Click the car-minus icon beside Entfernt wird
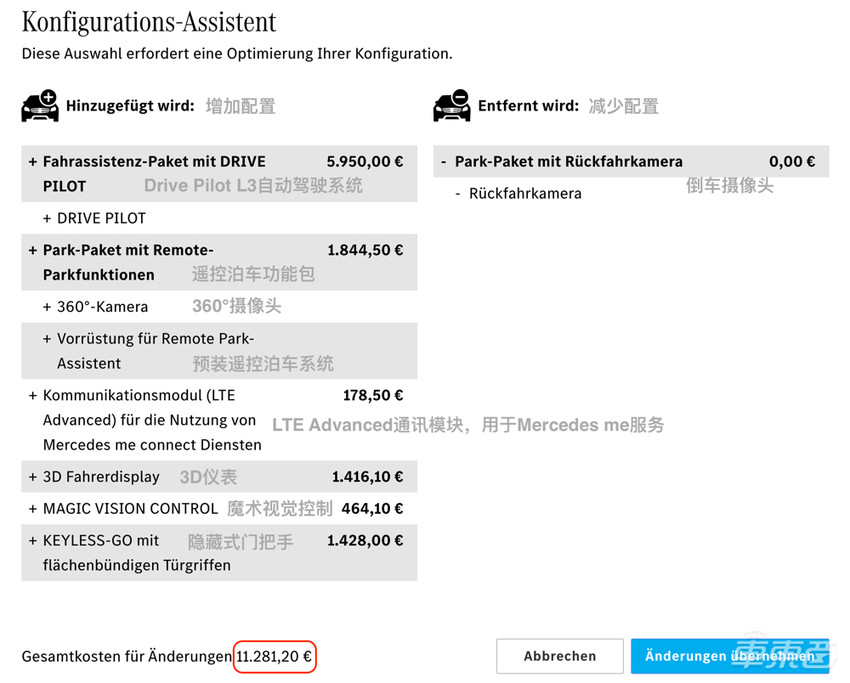The width and height of the screenshot is (850, 683). (452, 106)
